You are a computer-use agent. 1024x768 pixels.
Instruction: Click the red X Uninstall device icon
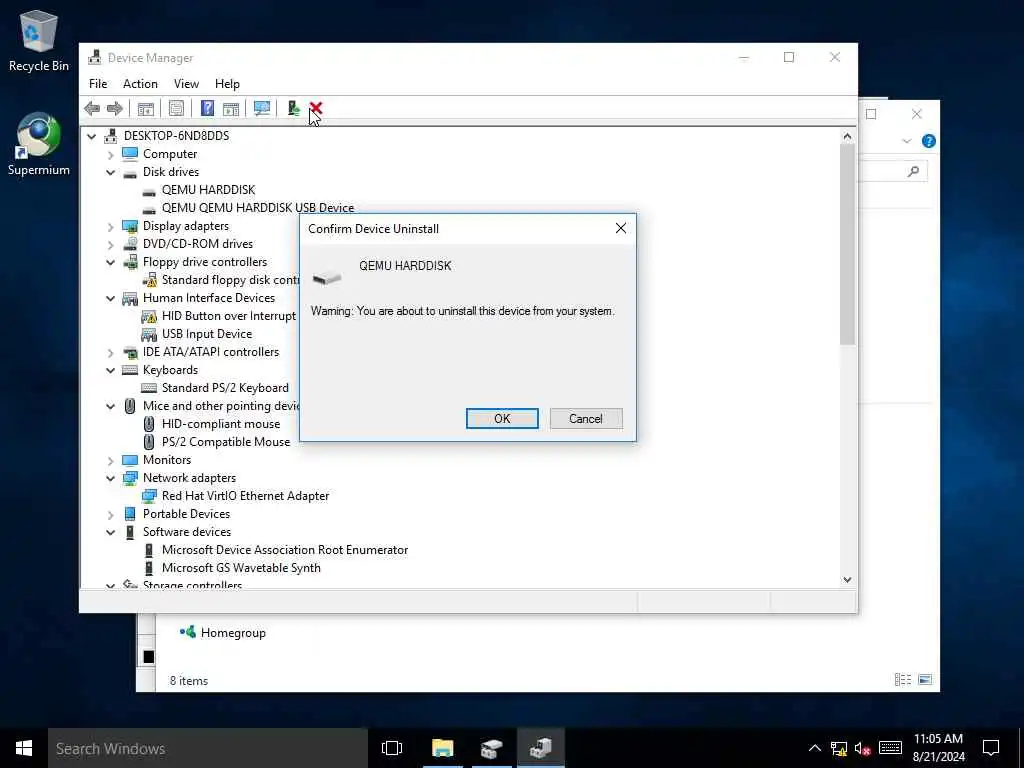point(316,108)
